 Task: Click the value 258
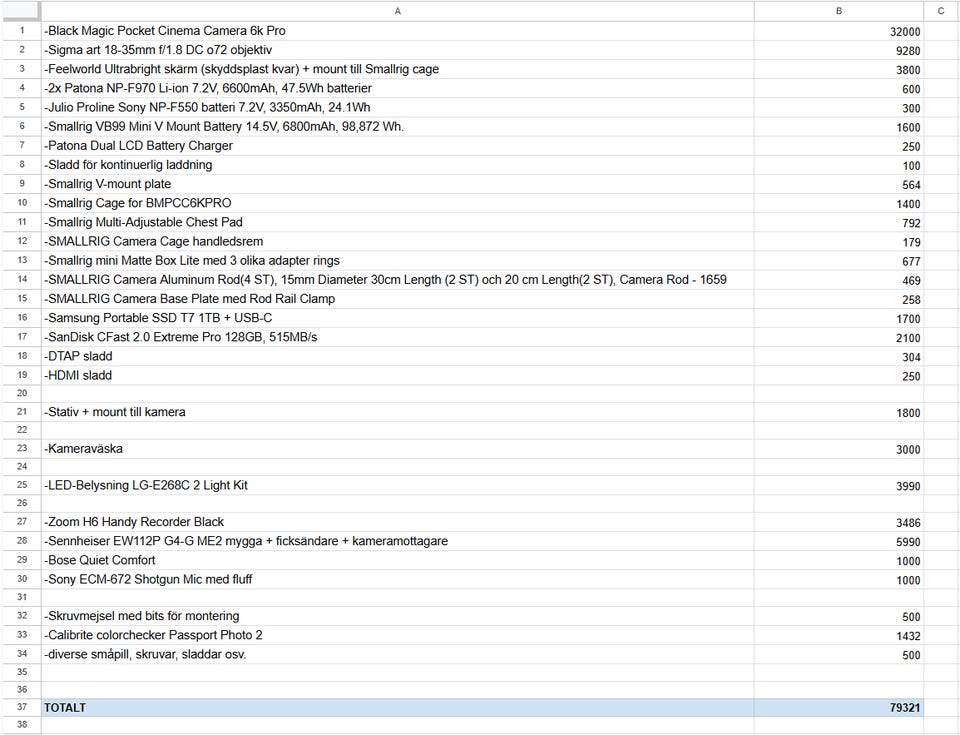click(911, 300)
